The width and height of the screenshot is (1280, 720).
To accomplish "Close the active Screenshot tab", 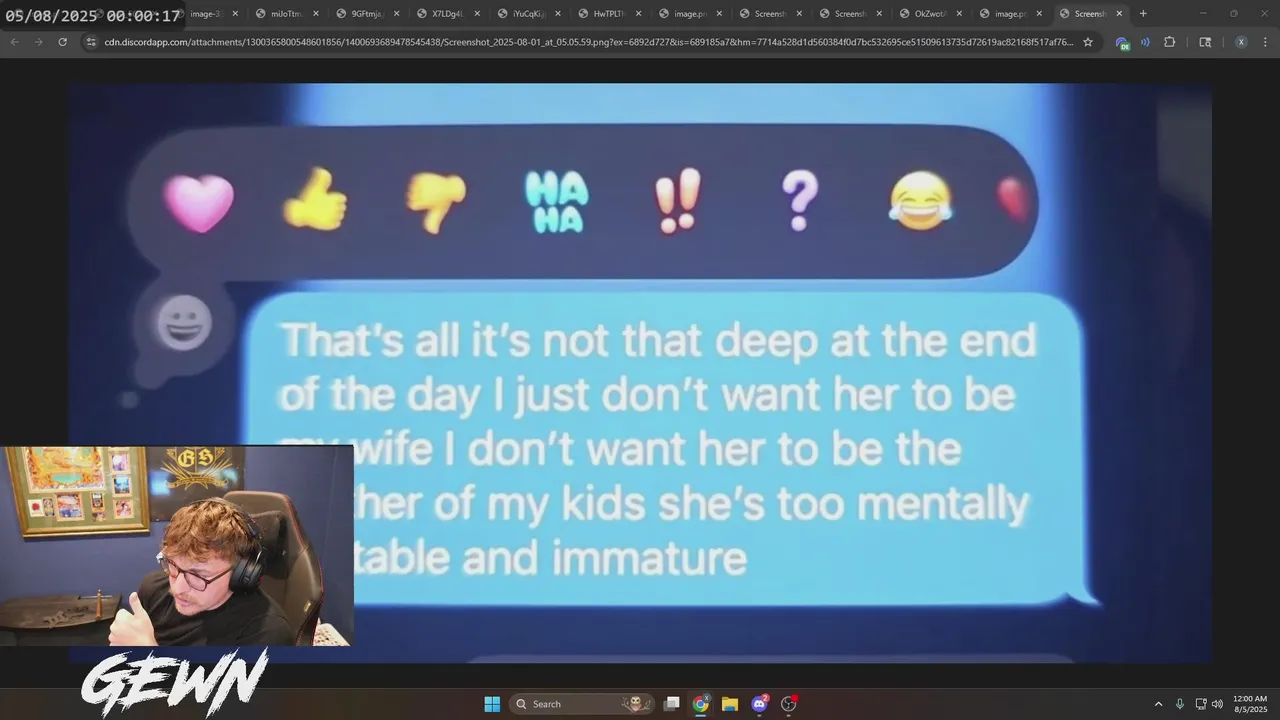I will pos(1119,14).
